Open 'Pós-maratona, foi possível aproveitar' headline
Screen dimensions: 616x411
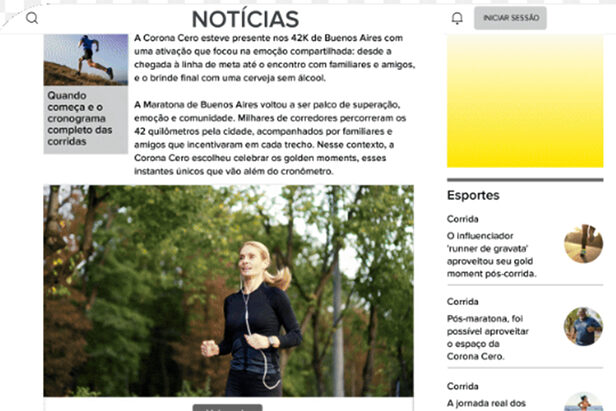click(x=488, y=338)
